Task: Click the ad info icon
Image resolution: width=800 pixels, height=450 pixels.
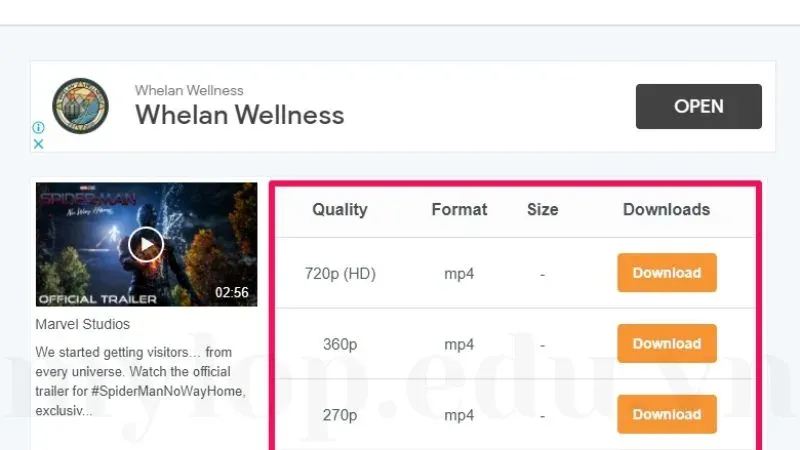Action: pos(38,128)
